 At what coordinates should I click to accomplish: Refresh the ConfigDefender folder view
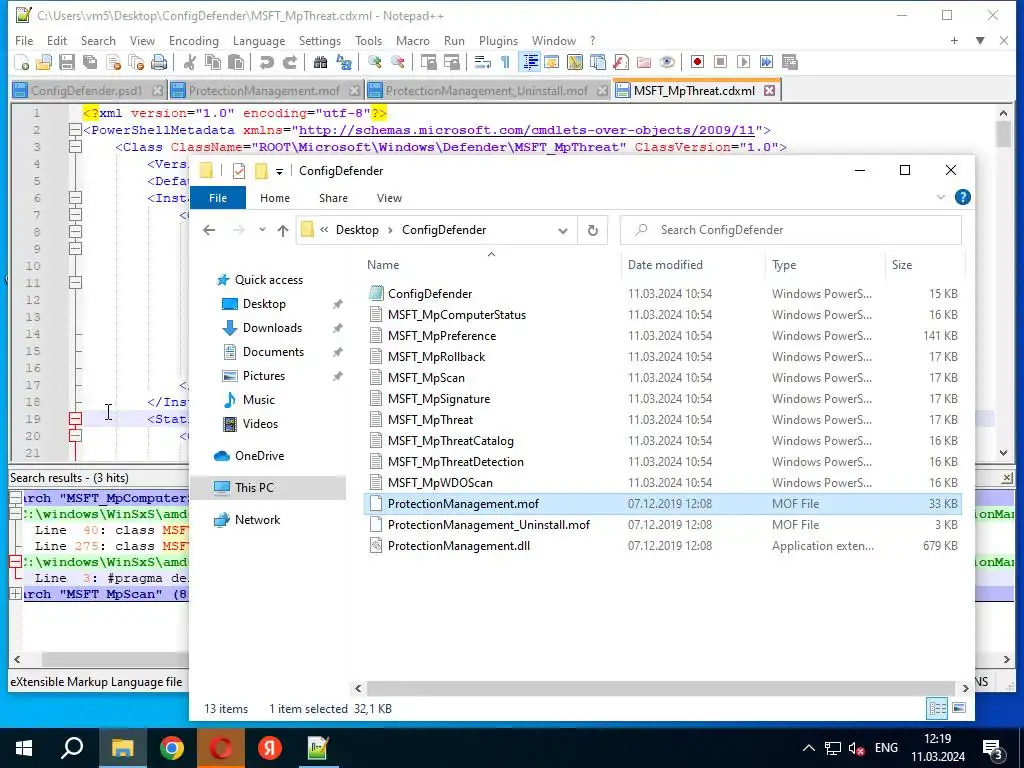coord(592,230)
